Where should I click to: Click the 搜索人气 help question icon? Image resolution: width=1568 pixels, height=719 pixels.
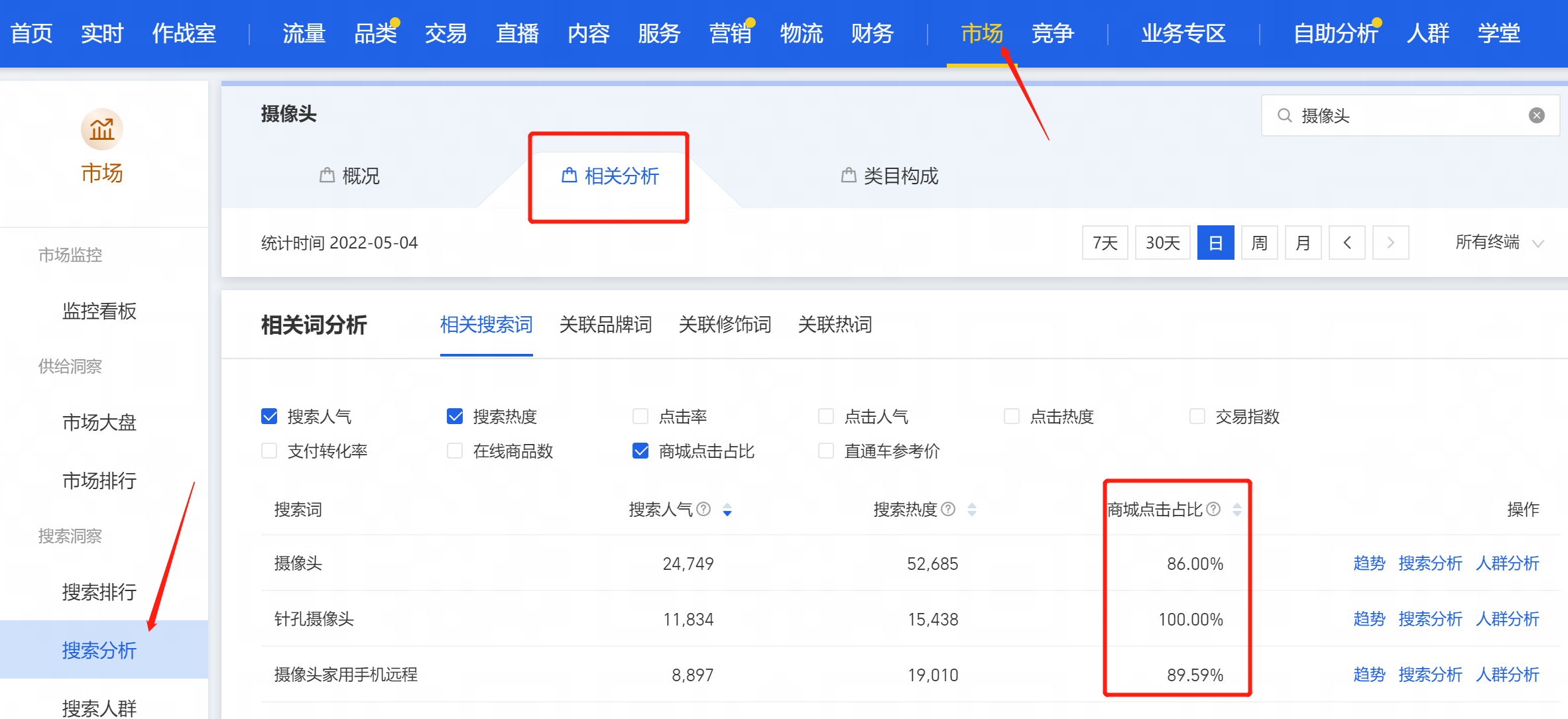click(x=704, y=509)
